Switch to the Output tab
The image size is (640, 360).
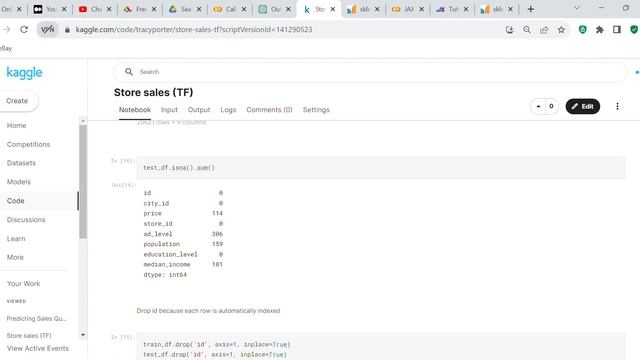pos(199,110)
